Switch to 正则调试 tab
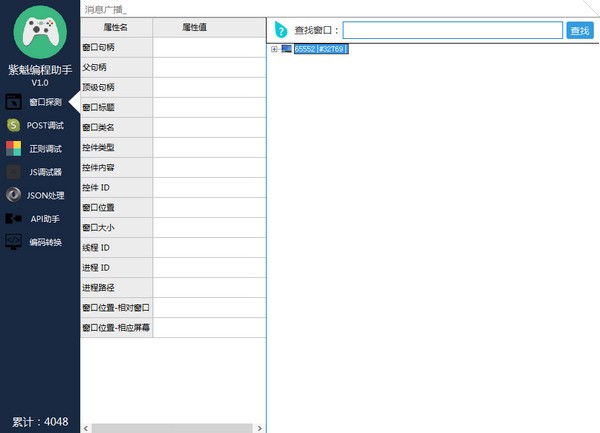 click(46, 149)
